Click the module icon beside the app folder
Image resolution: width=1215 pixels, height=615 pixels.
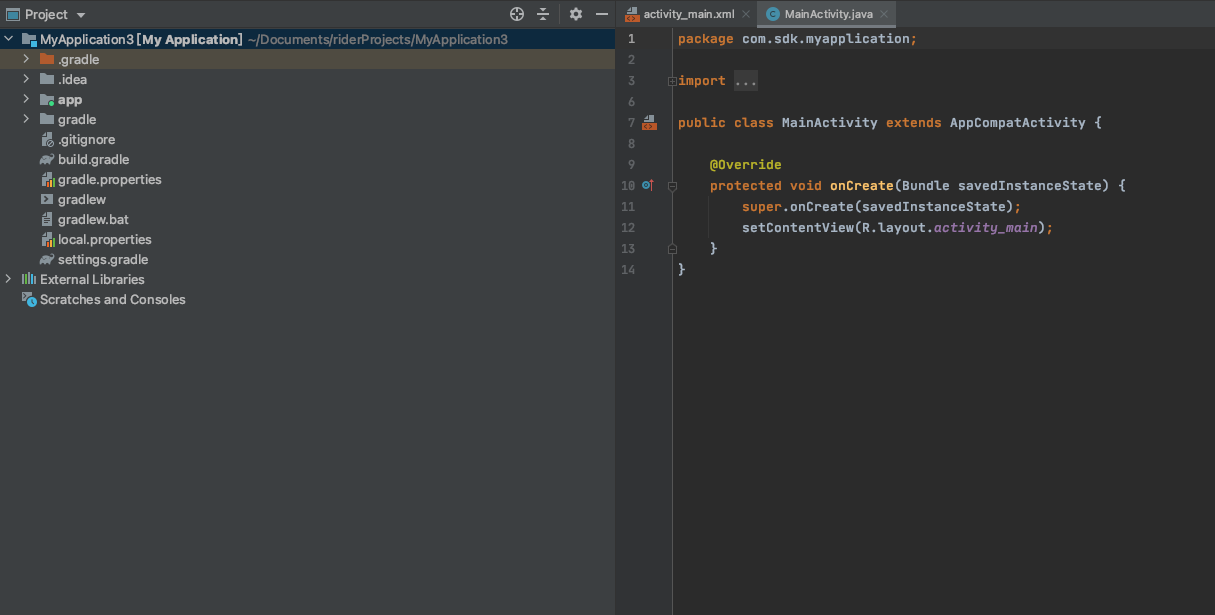click(45, 99)
